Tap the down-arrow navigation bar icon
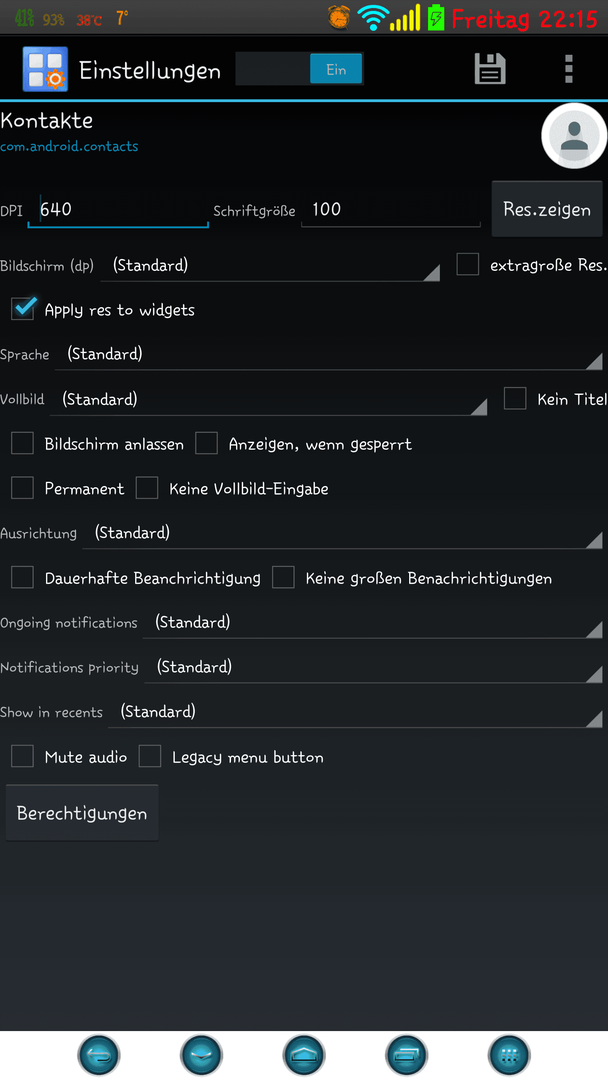 click(202, 1055)
